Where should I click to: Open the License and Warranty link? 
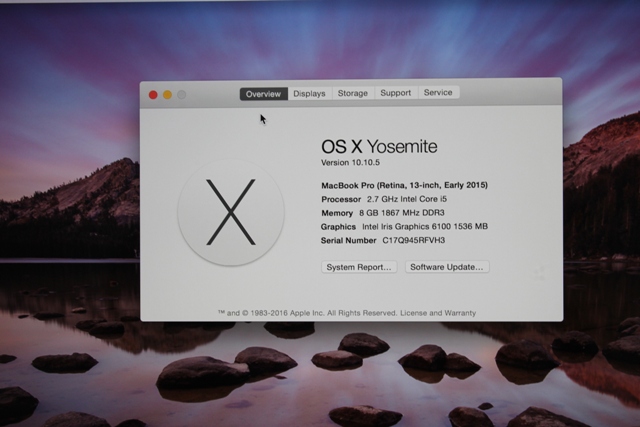pyautogui.click(x=438, y=313)
